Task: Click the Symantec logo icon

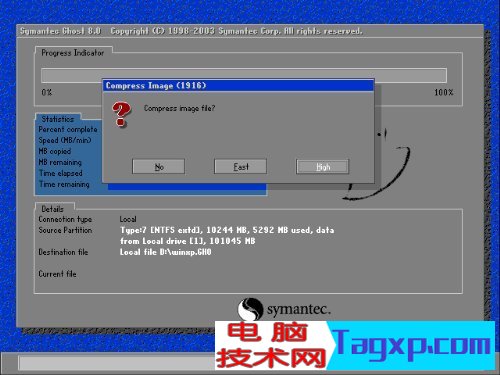Action: pos(250,309)
